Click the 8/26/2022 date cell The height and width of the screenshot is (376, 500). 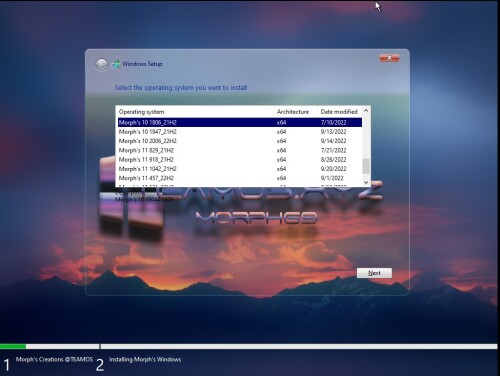click(x=333, y=160)
